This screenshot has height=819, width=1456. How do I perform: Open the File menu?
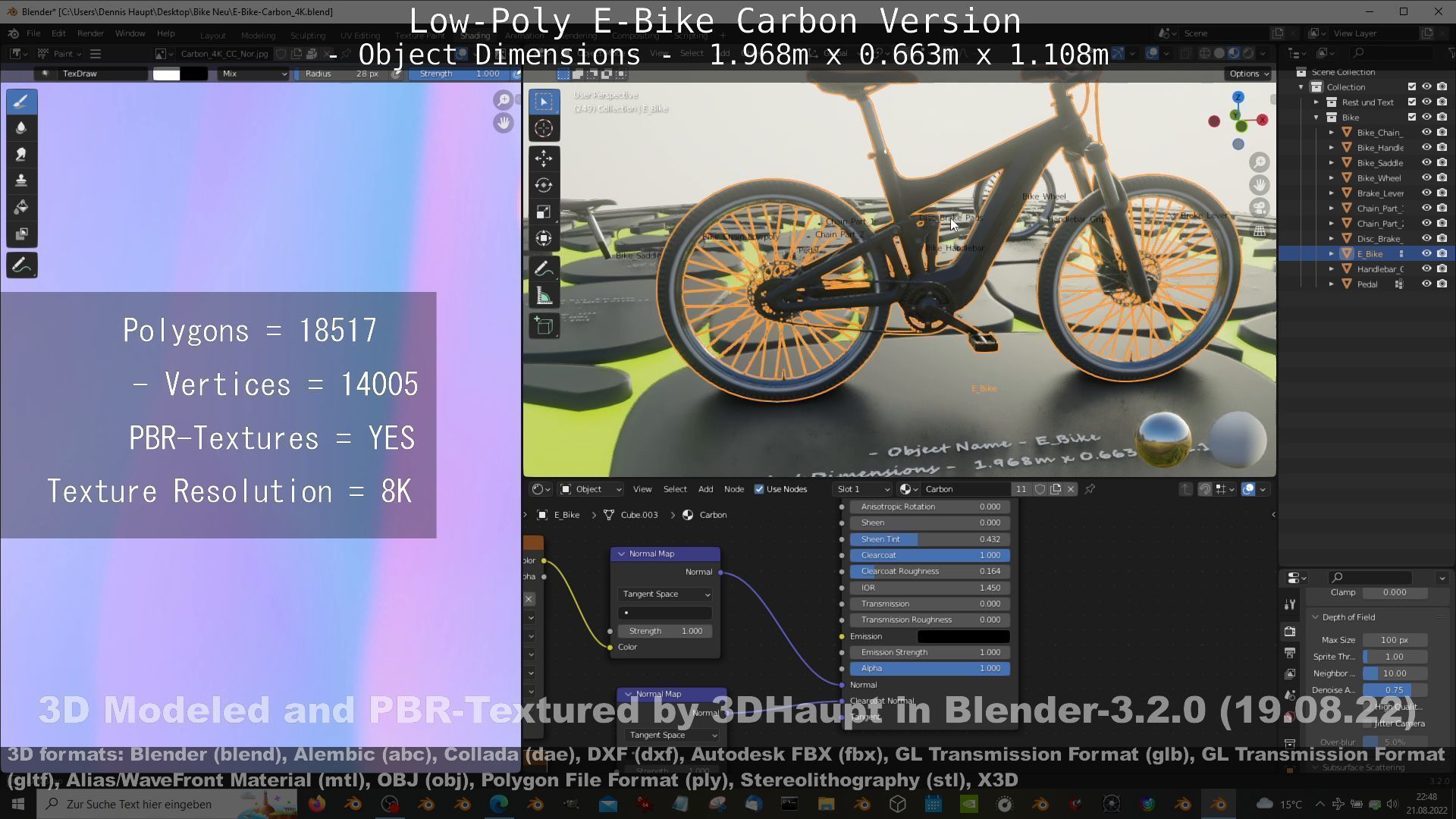tap(33, 33)
